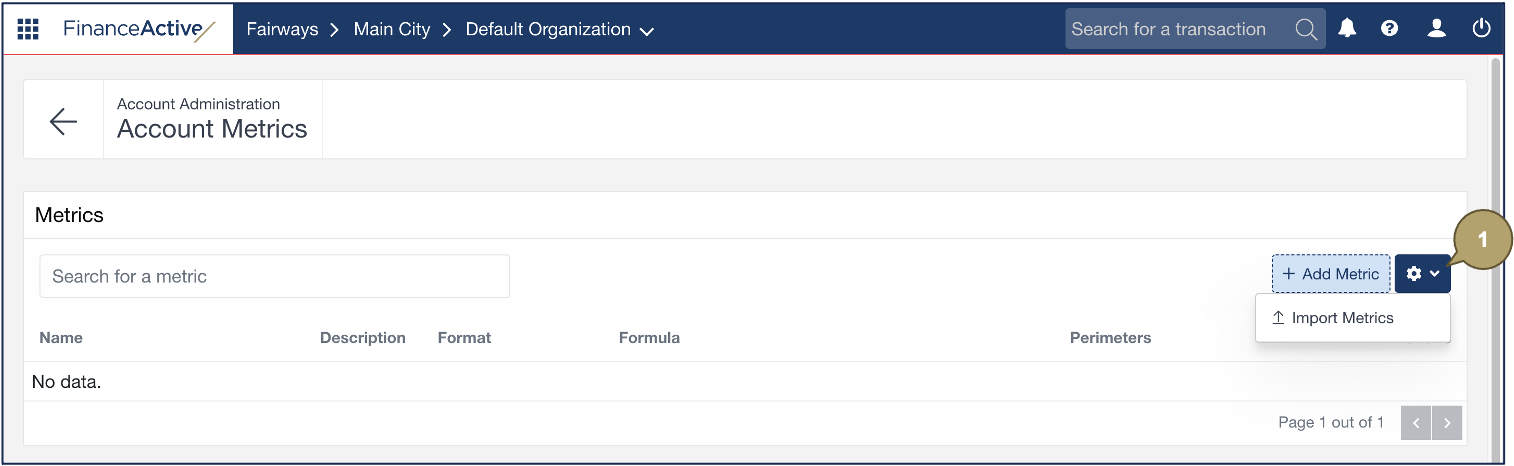Image resolution: width=1514 pixels, height=466 pixels.
Task: Select Import Metrics from menu
Action: (x=1342, y=318)
